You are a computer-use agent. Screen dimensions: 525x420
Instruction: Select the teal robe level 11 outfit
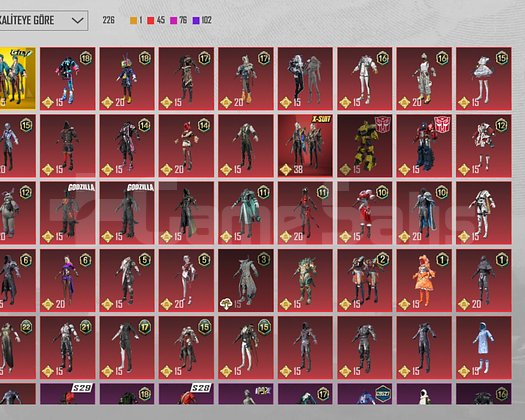pyautogui.click(x=246, y=213)
